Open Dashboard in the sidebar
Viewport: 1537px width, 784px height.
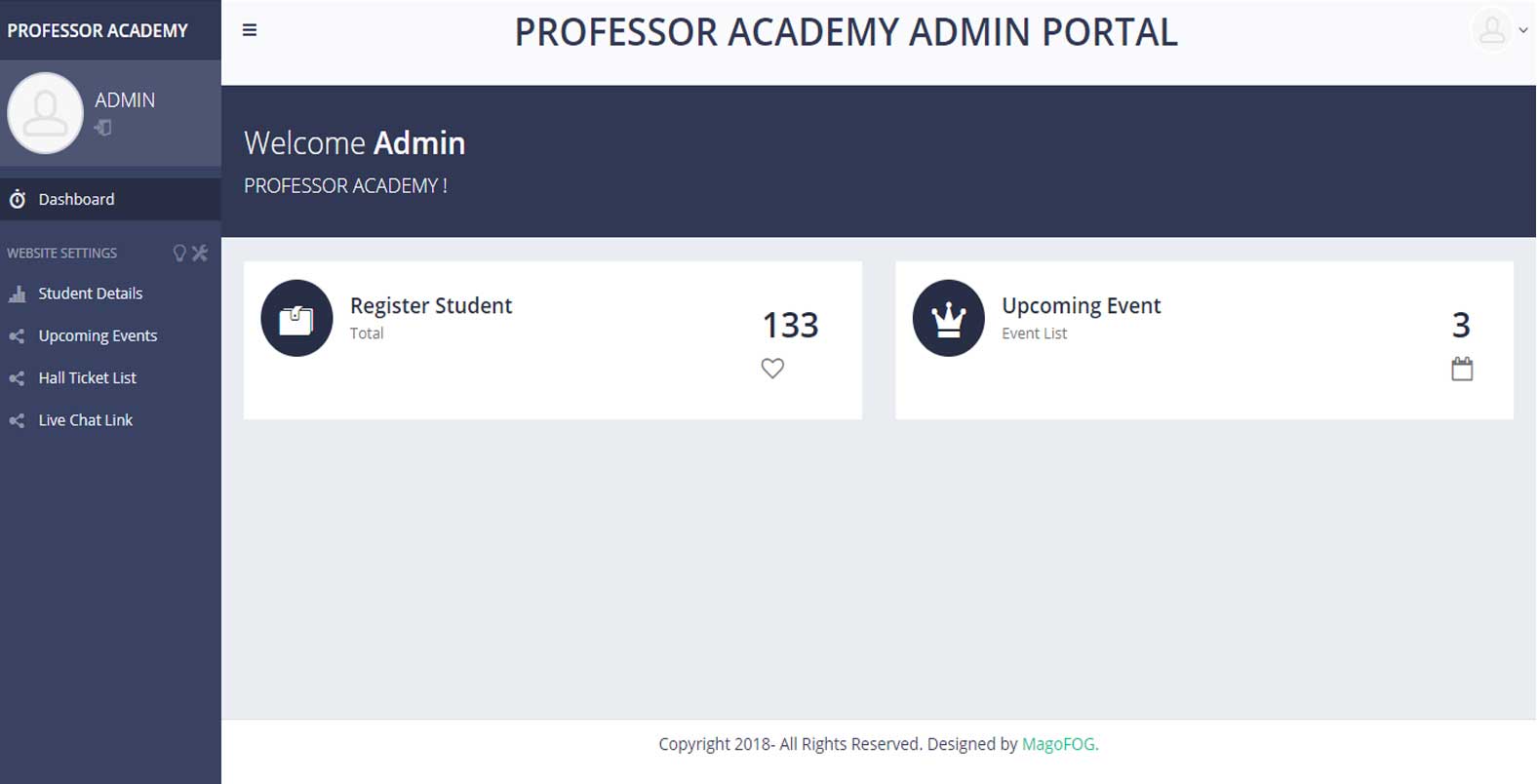click(x=110, y=199)
